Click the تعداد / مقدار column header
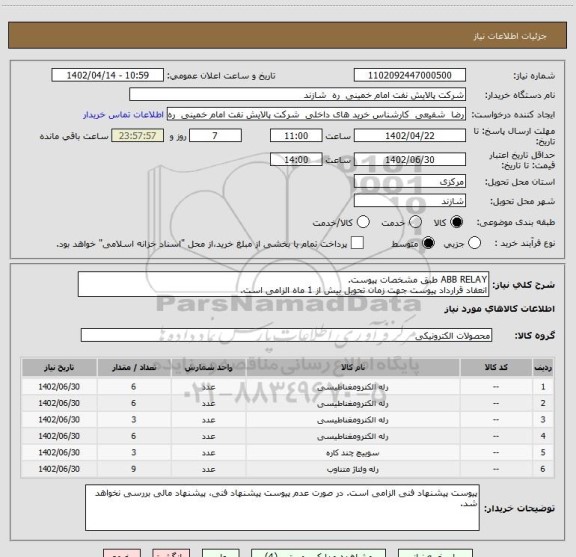 click(x=134, y=367)
